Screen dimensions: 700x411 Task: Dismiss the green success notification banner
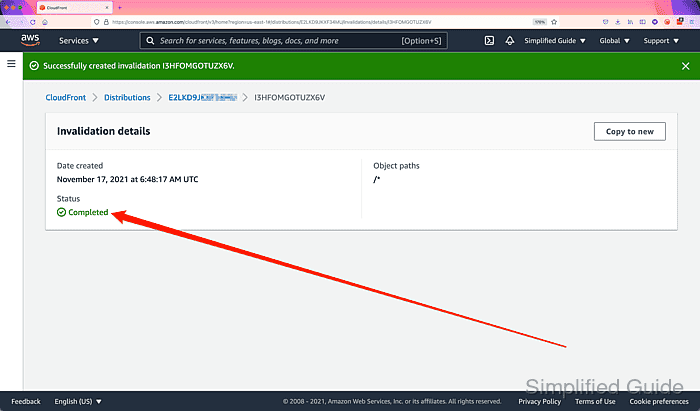tap(686, 66)
